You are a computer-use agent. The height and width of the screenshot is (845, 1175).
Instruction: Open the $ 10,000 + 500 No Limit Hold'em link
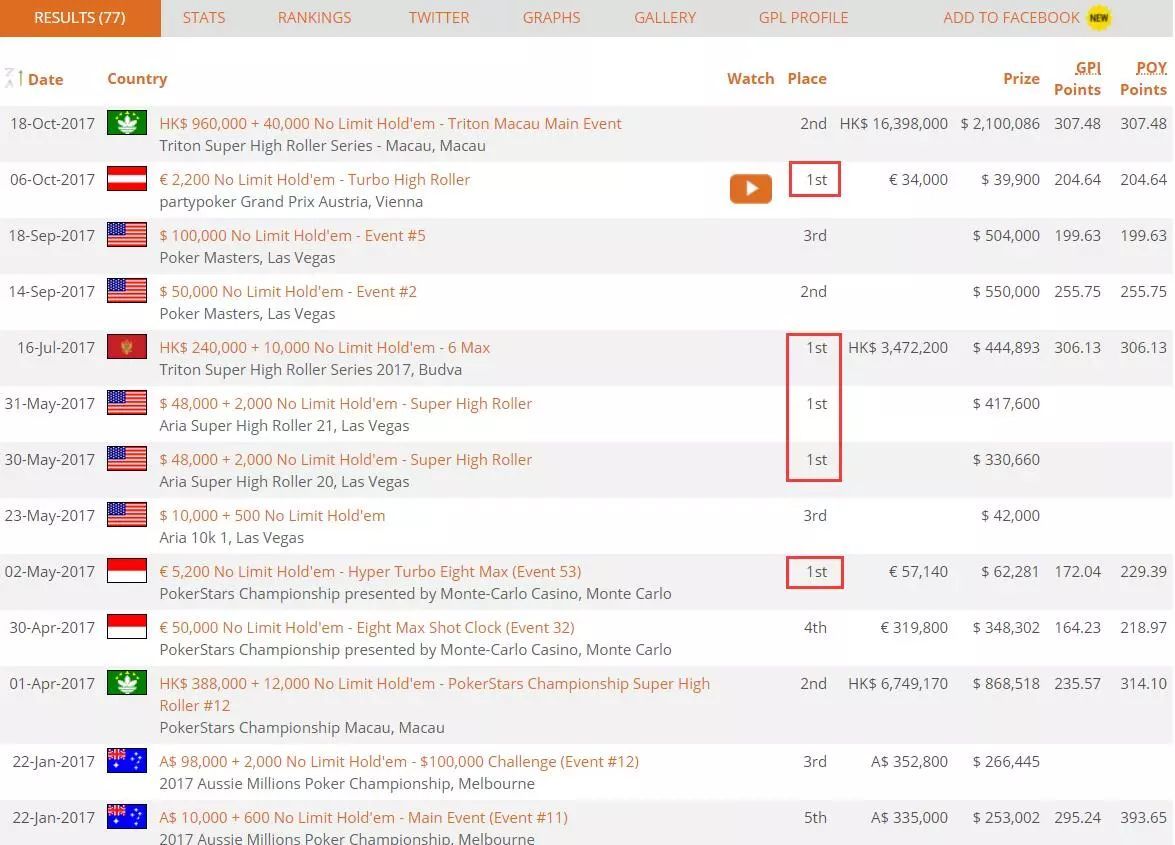click(x=272, y=515)
